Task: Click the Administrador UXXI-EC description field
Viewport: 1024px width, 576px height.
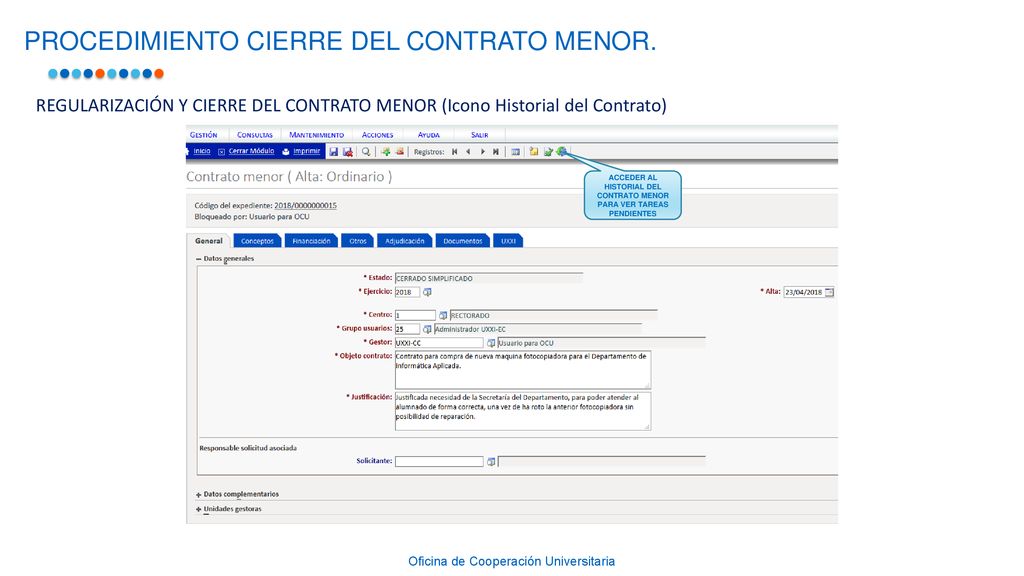Action: [x=537, y=329]
